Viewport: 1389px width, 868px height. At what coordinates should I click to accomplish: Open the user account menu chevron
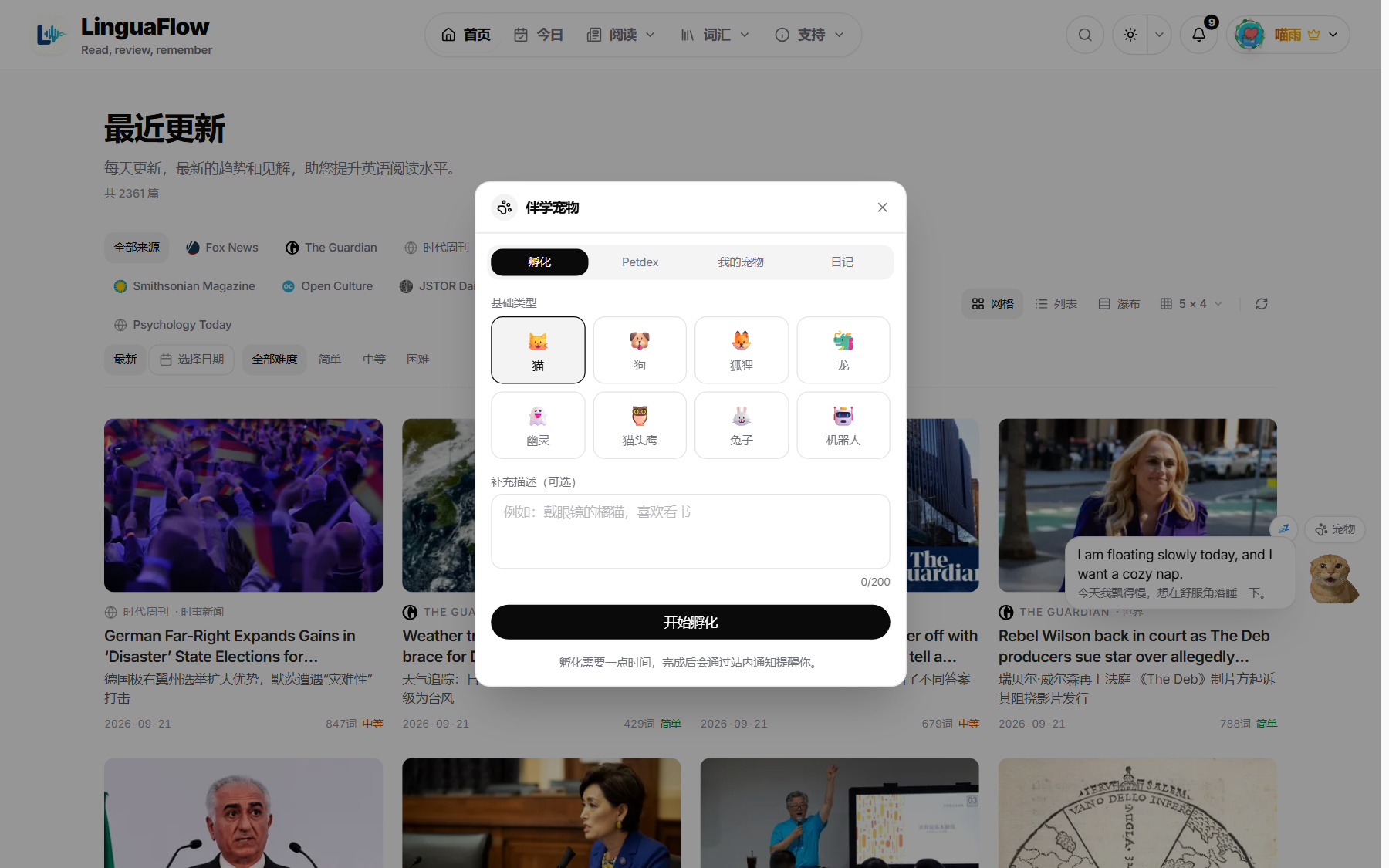pyautogui.click(x=1333, y=35)
